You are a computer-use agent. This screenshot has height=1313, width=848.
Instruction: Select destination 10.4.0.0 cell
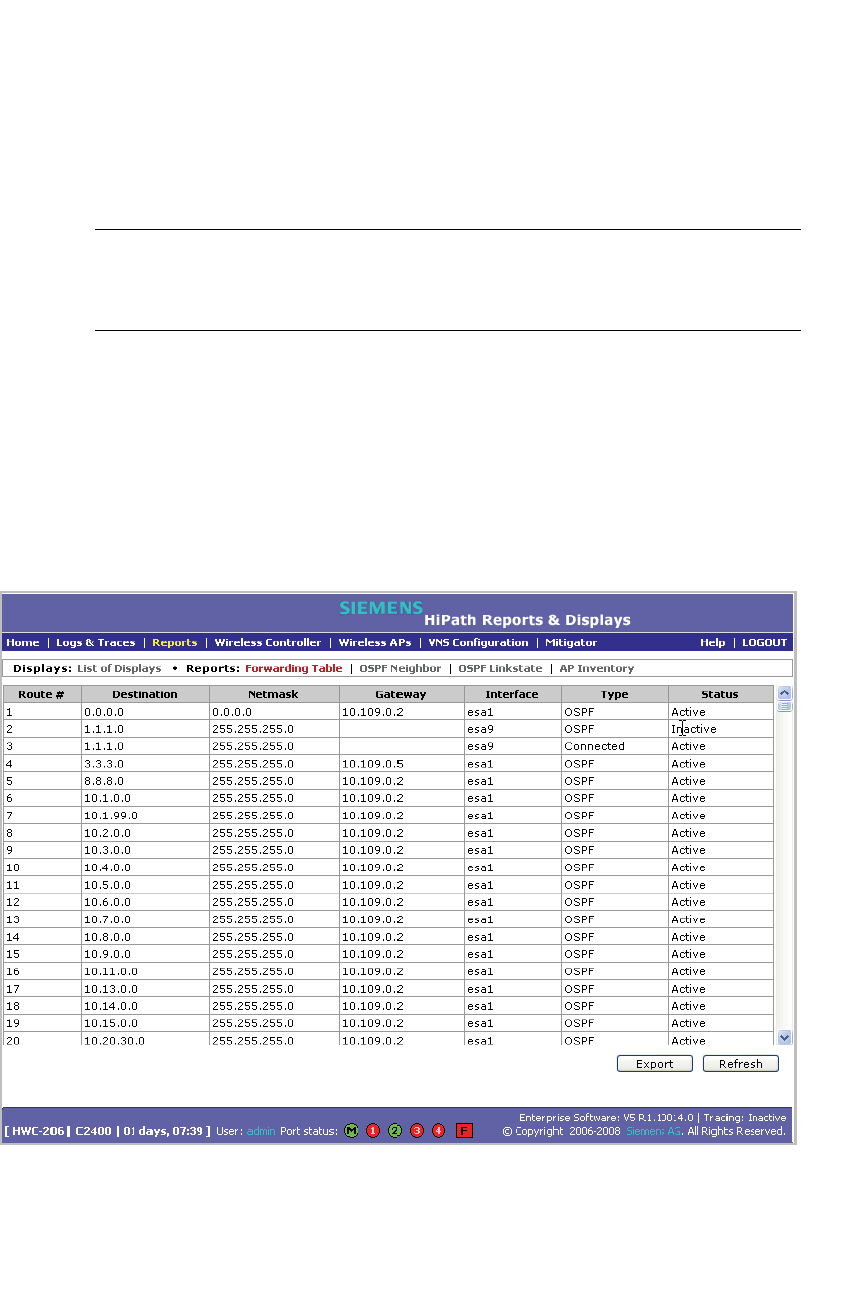[x=145, y=868]
